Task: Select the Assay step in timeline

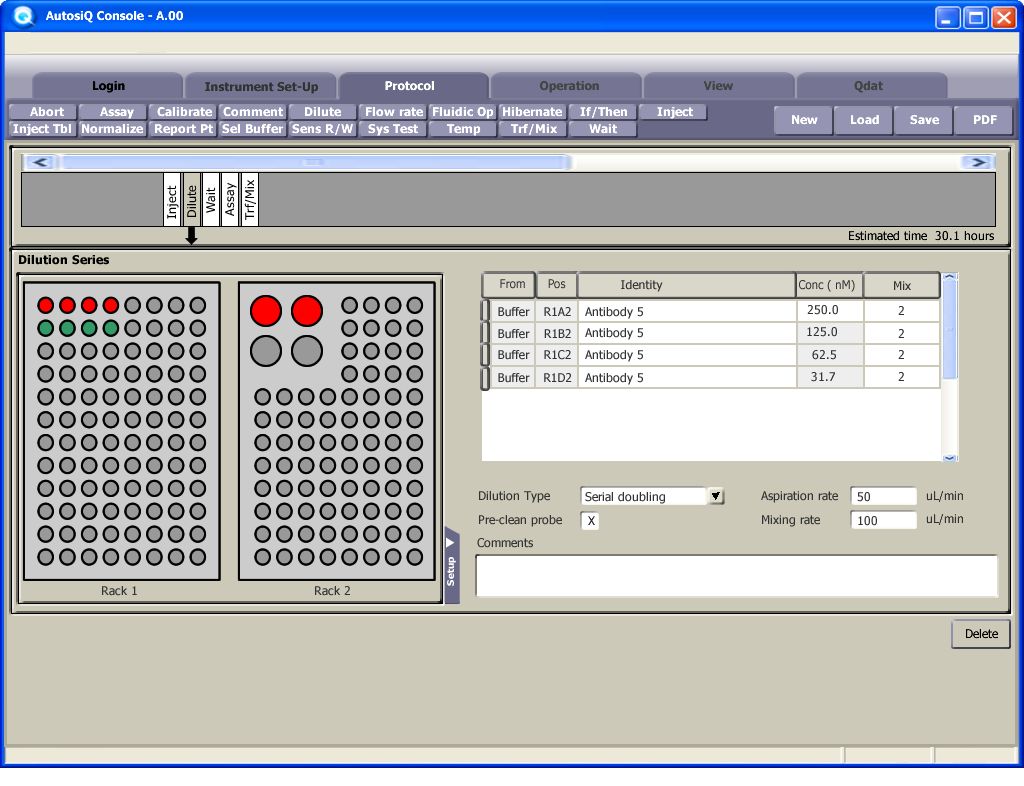Action: [x=230, y=200]
